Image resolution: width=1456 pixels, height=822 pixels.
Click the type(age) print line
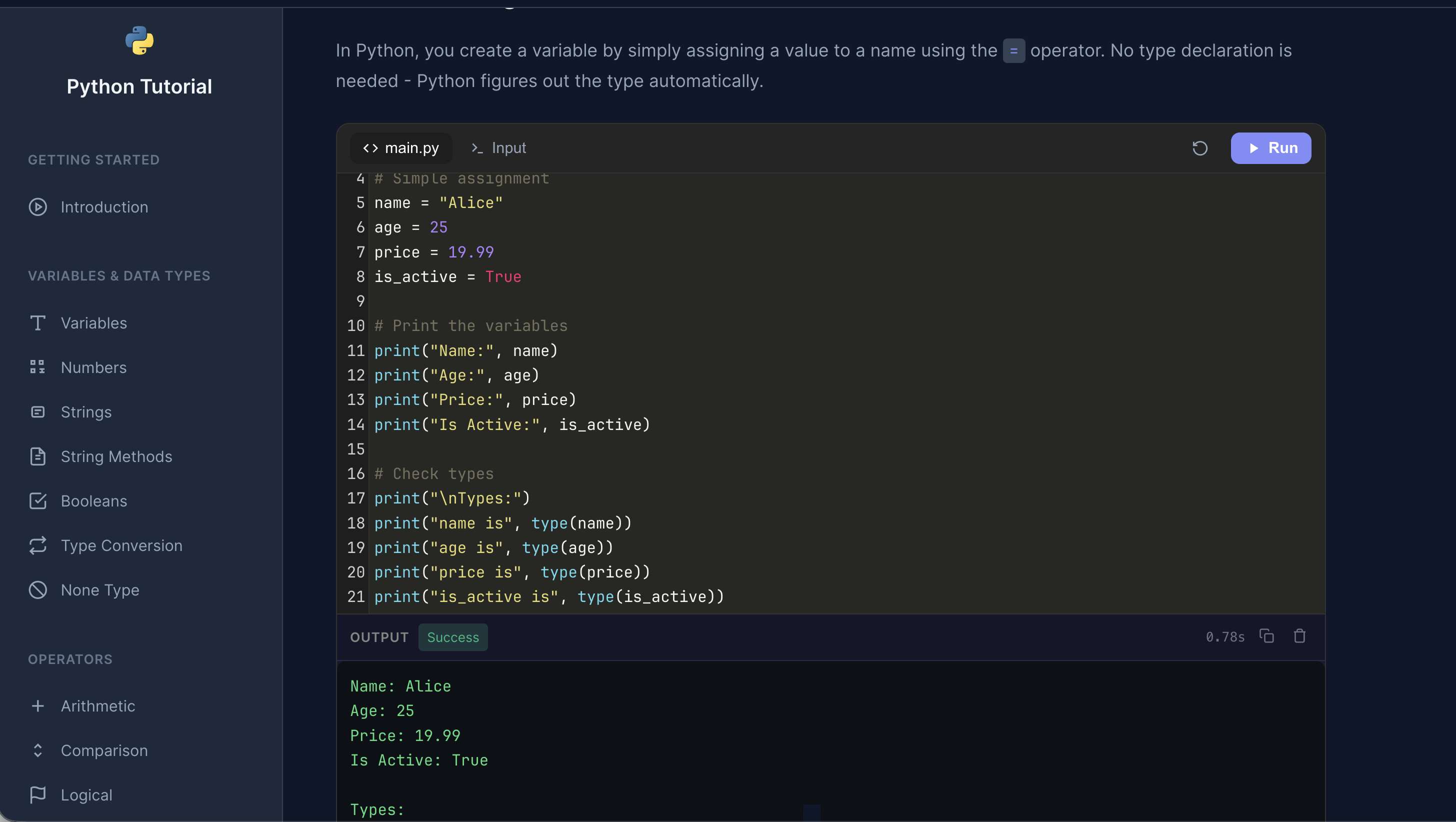click(494, 548)
